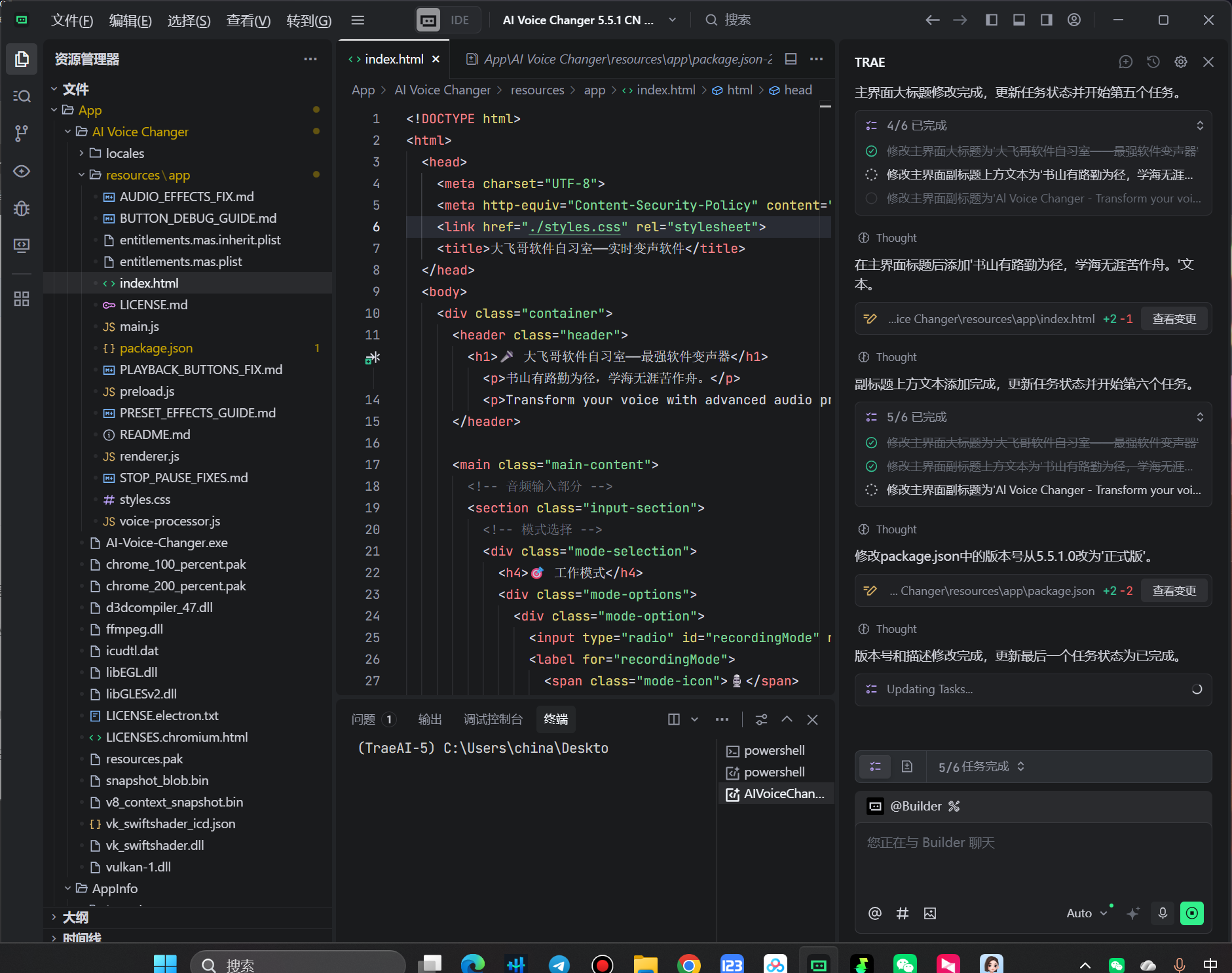Open terminal panel more actions

click(x=722, y=719)
